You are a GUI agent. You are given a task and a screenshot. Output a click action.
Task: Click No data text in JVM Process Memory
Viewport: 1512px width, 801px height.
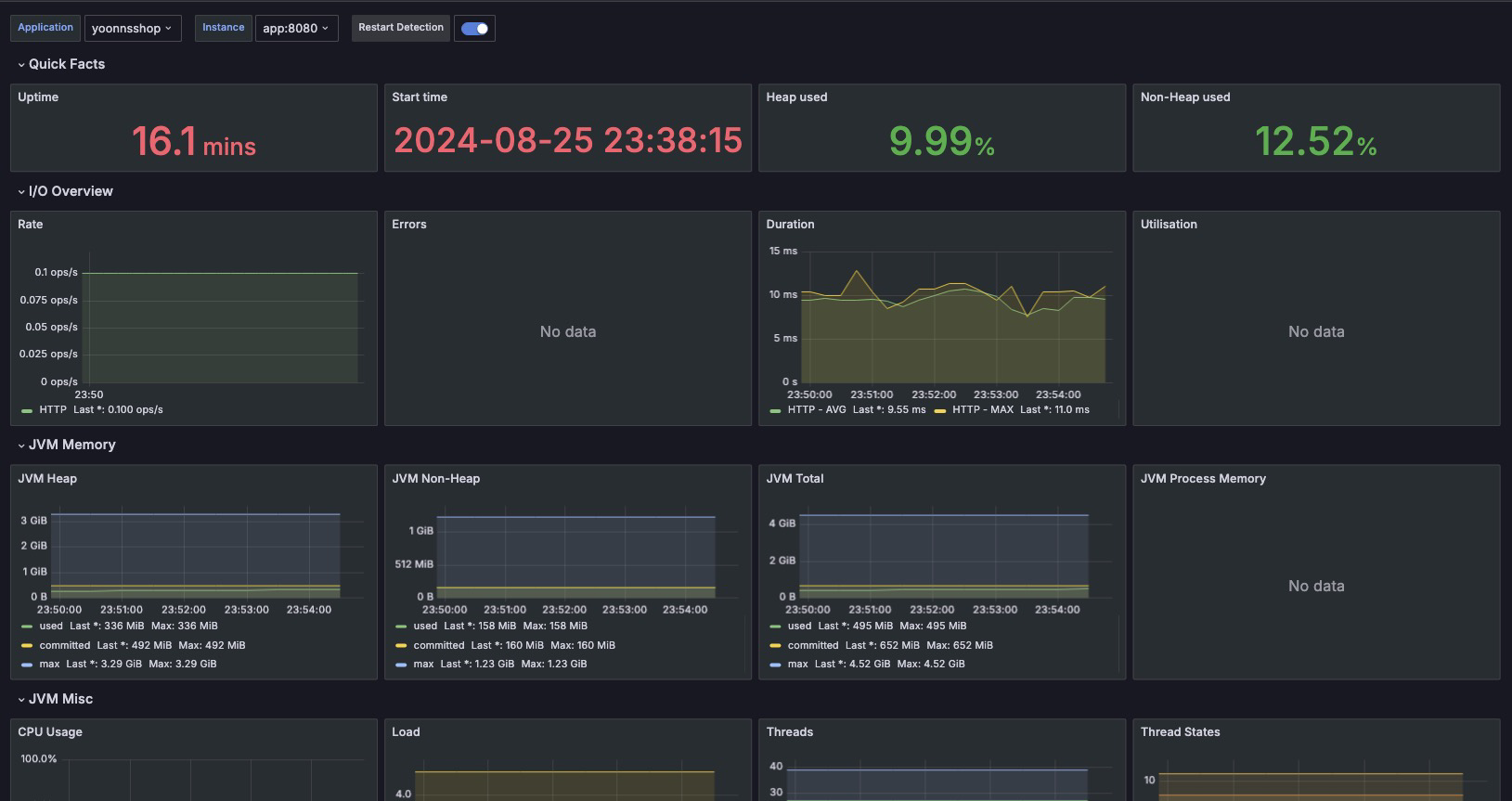1316,586
